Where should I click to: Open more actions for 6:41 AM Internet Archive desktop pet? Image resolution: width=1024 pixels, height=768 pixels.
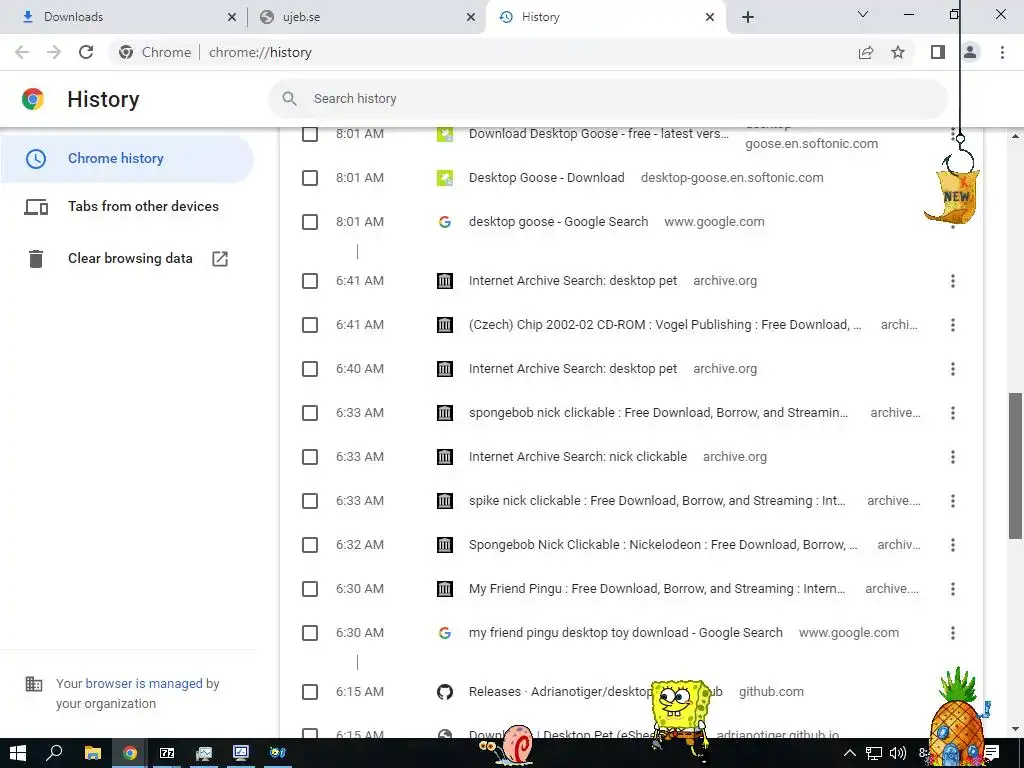click(953, 281)
